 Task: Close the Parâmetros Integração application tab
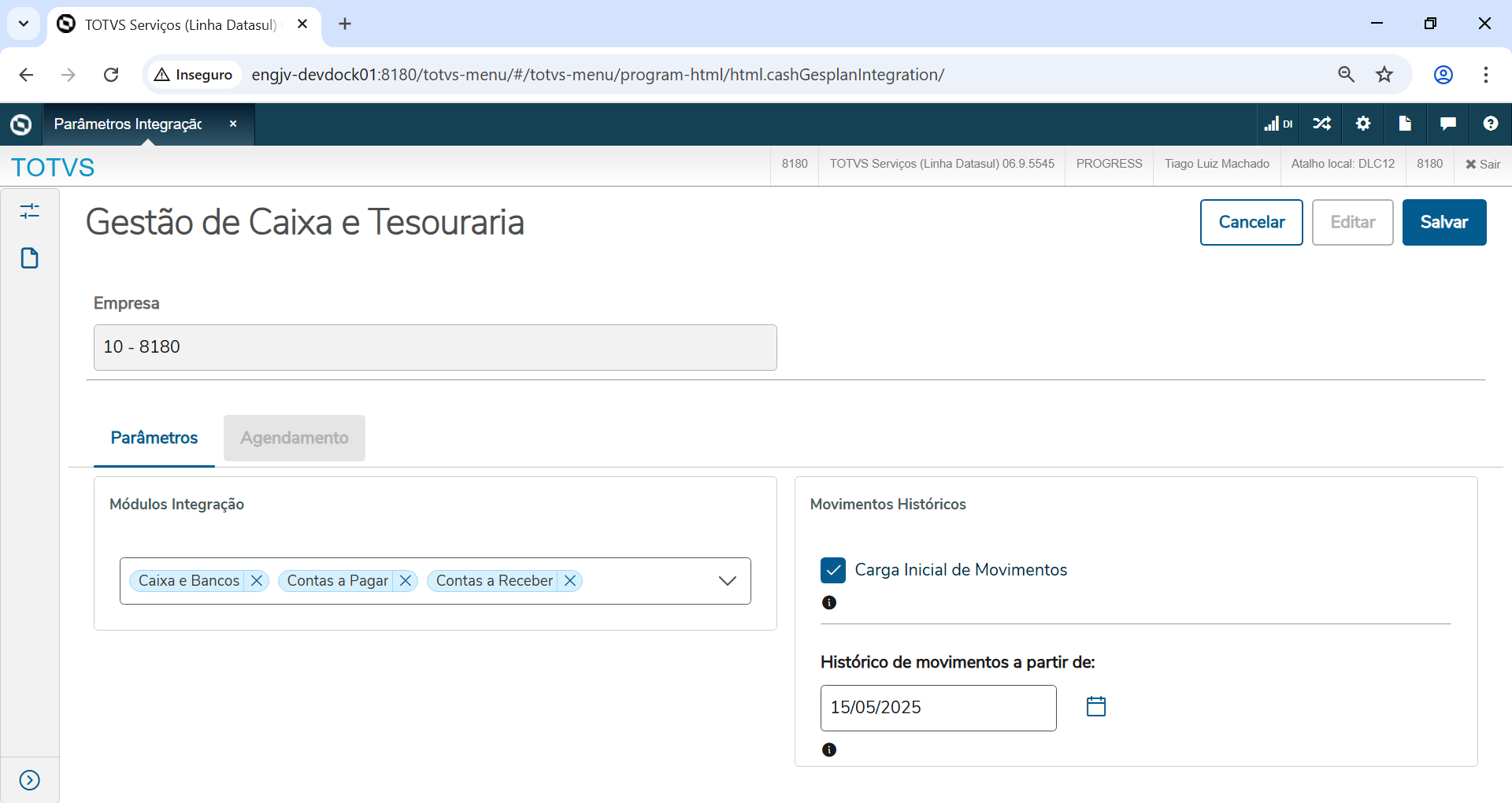click(233, 124)
